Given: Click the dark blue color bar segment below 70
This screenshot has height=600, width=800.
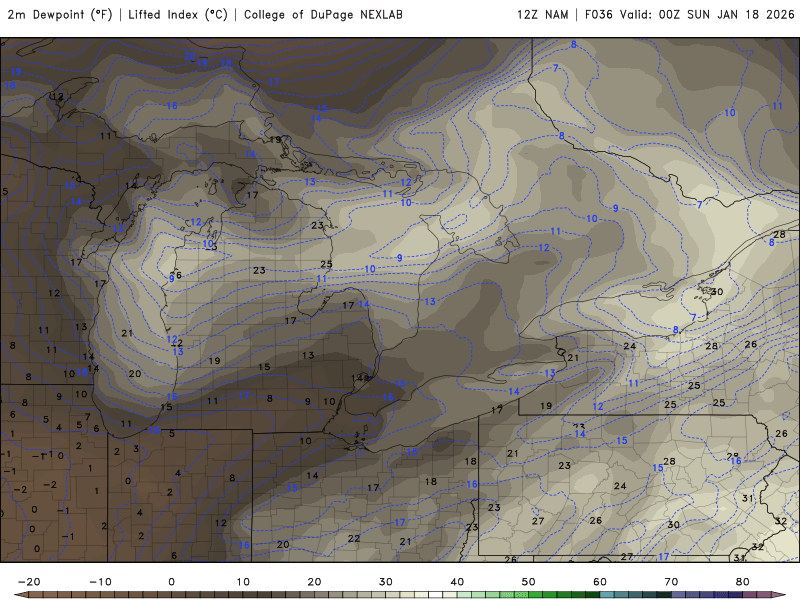Looking at the screenshot, I should pos(679,595).
